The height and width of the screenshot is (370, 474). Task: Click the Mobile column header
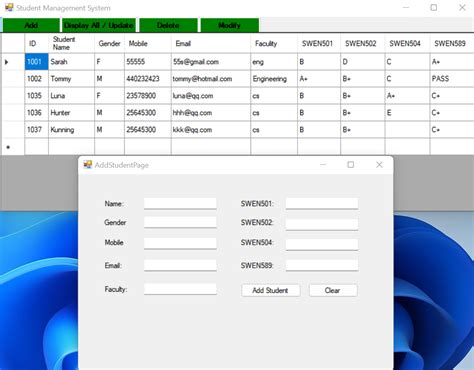click(148, 43)
